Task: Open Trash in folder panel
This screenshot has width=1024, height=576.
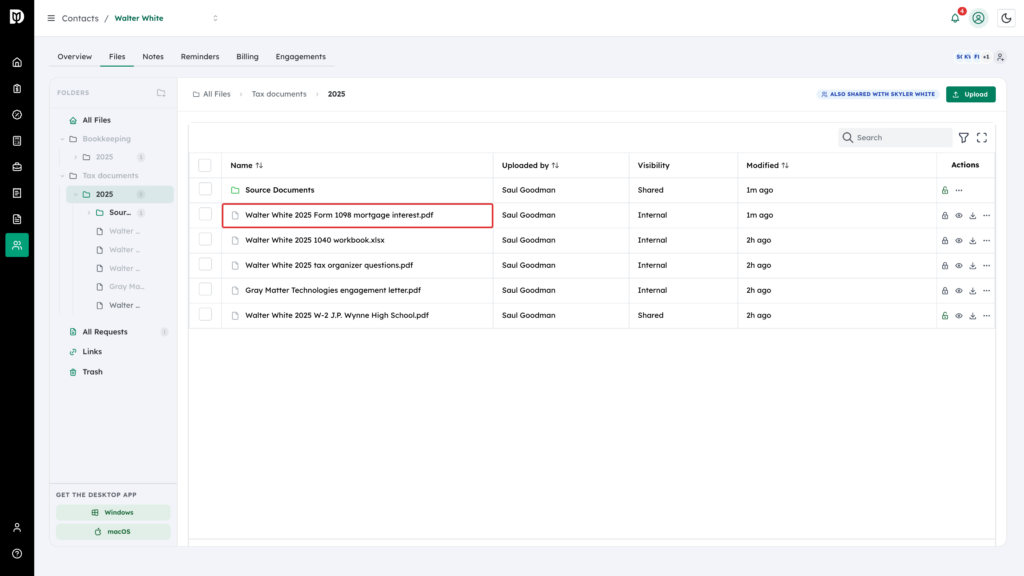Action: [x=93, y=372]
